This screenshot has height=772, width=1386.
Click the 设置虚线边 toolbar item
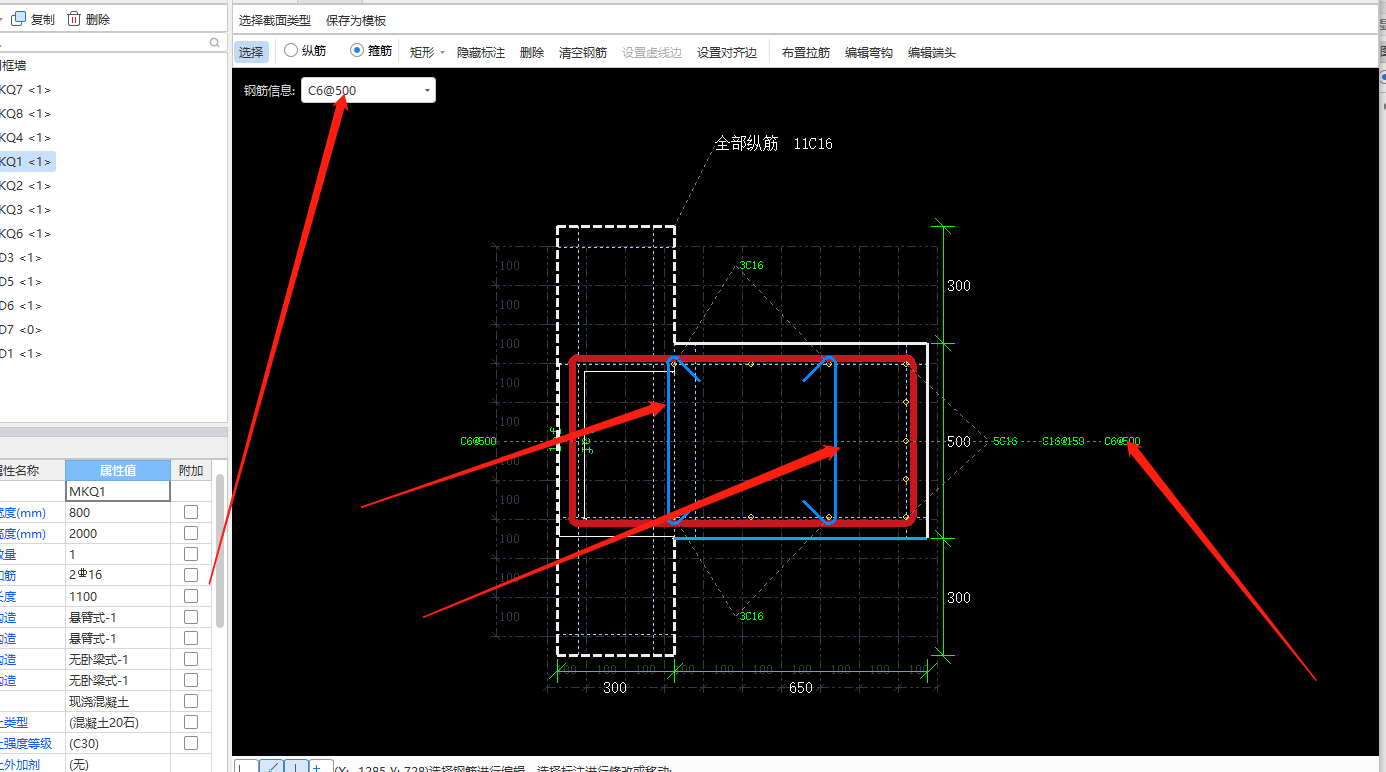point(652,52)
